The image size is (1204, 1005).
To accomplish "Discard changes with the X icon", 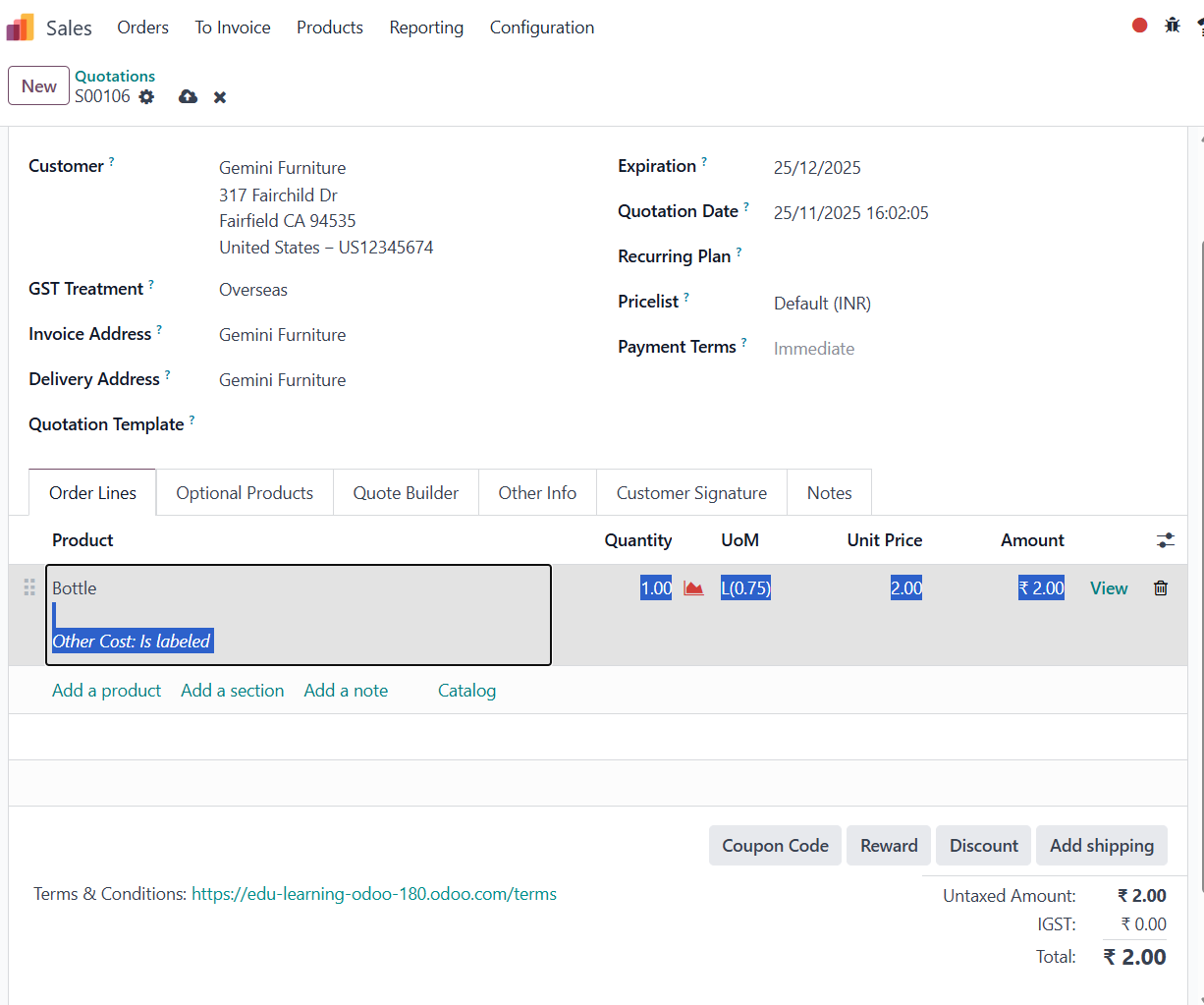I will tap(220, 97).
